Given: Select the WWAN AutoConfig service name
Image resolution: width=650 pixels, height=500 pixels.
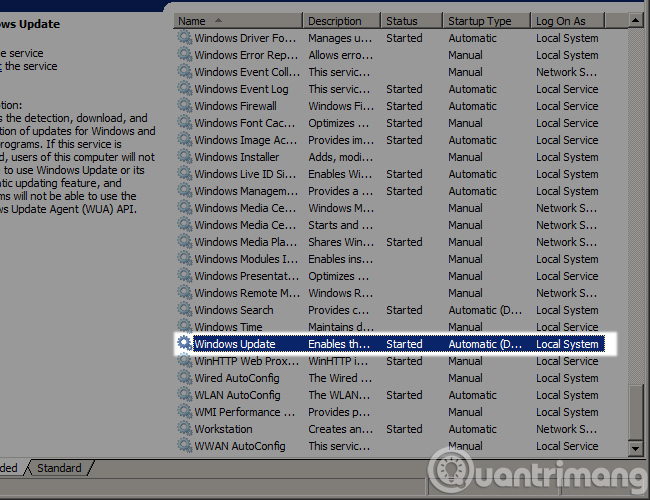Looking at the screenshot, I should click(240, 446).
